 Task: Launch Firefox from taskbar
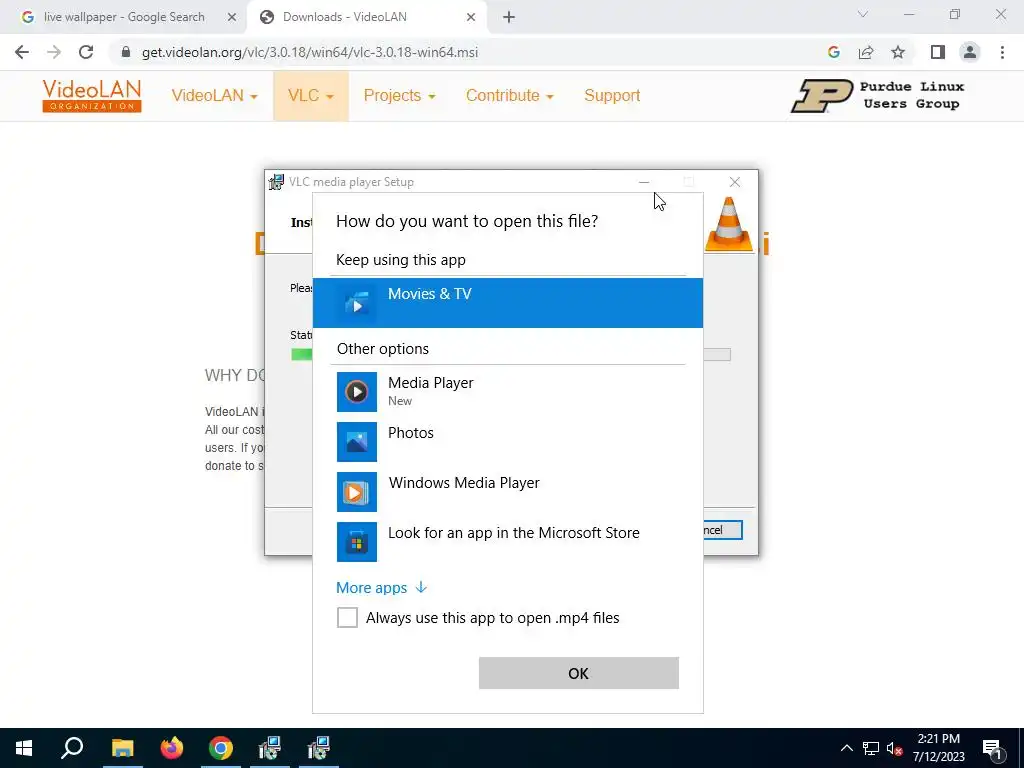tap(172, 748)
